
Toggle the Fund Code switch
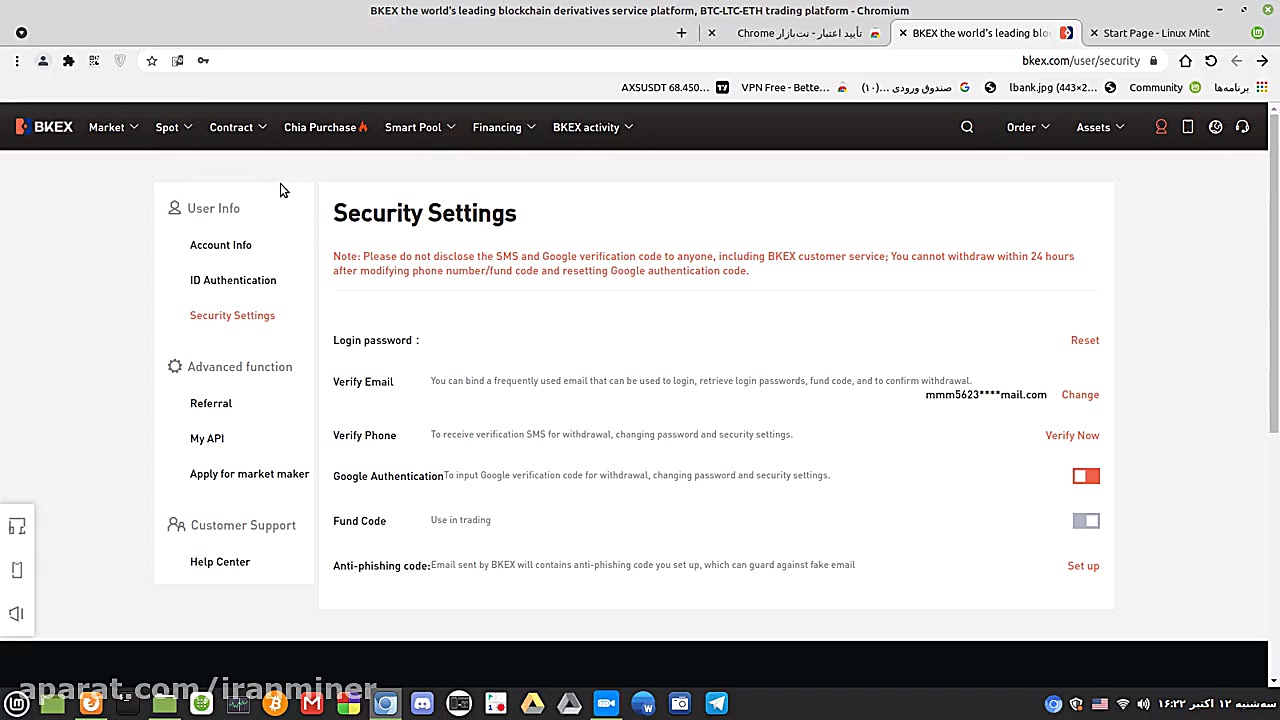point(1086,521)
